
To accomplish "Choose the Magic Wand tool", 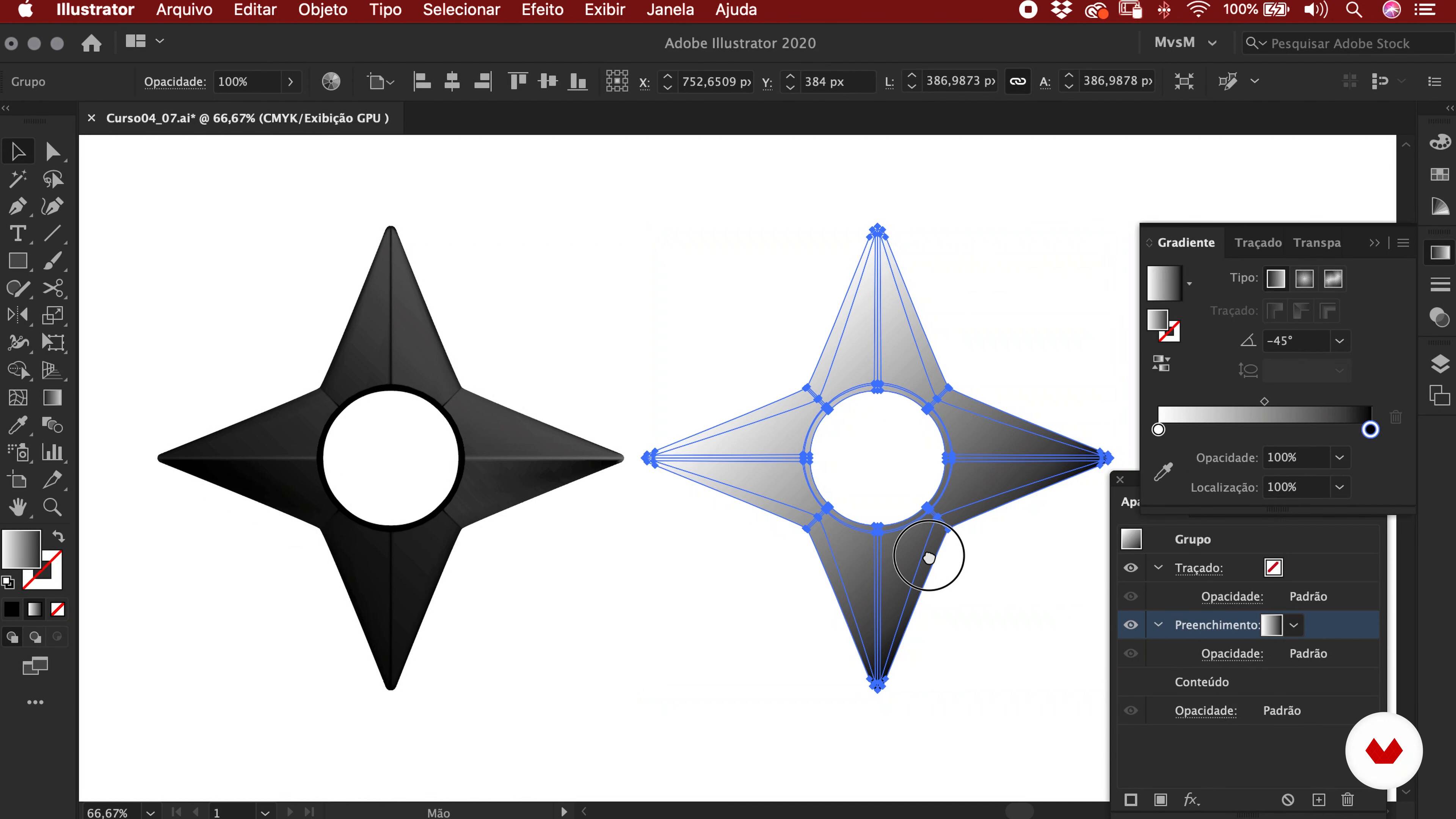I will [18, 179].
